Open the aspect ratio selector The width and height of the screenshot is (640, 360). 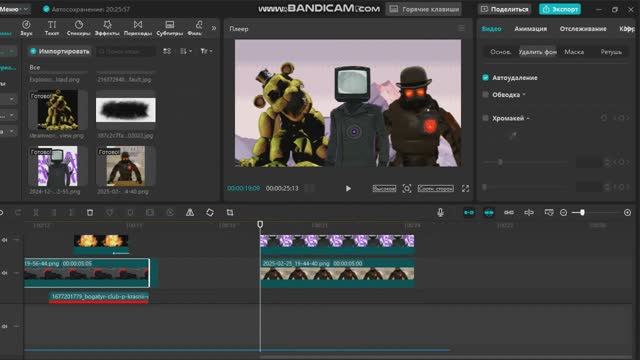tap(436, 189)
